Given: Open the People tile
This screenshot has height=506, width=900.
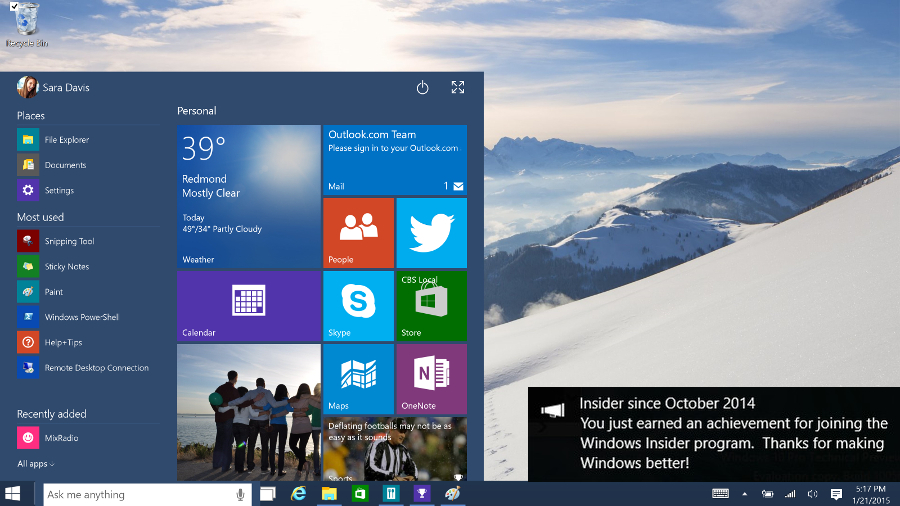Looking at the screenshot, I should click(x=358, y=232).
